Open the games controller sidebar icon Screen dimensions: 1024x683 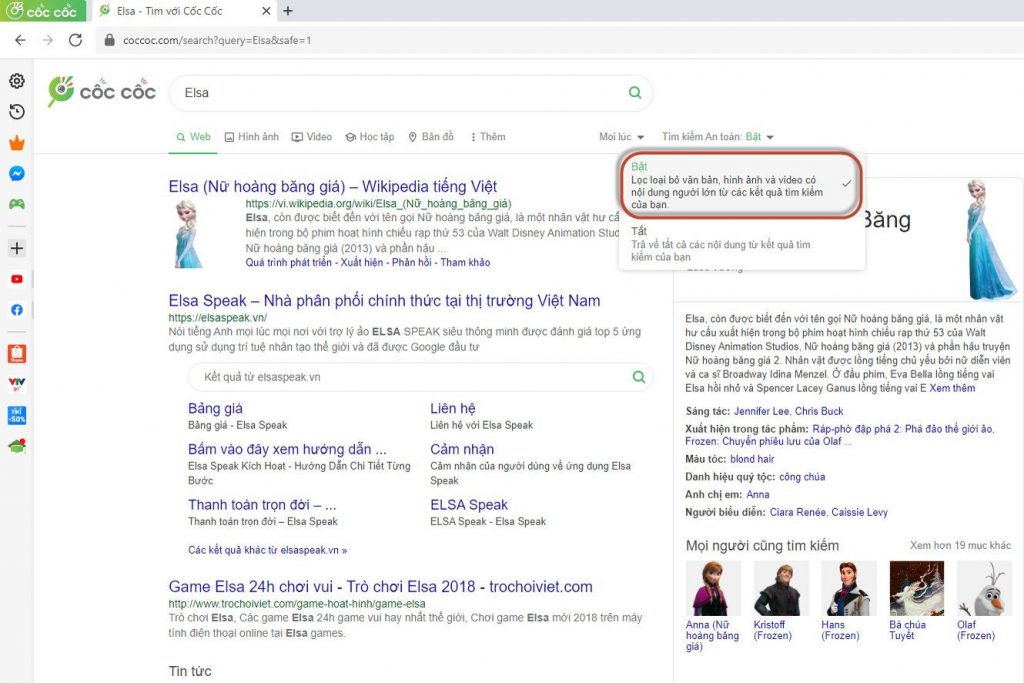pyautogui.click(x=17, y=204)
